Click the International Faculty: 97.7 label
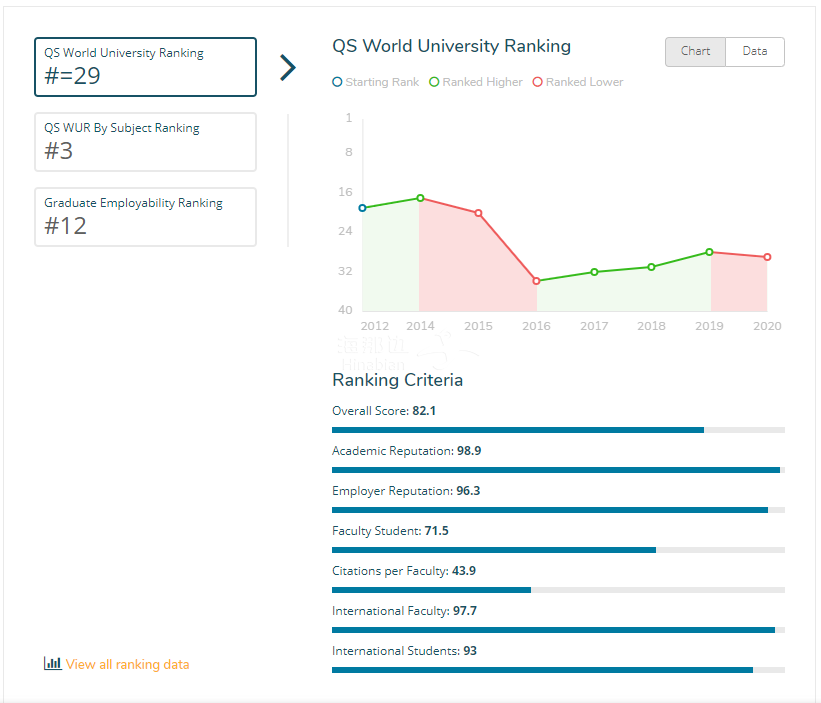The image size is (821, 703). pos(404,611)
